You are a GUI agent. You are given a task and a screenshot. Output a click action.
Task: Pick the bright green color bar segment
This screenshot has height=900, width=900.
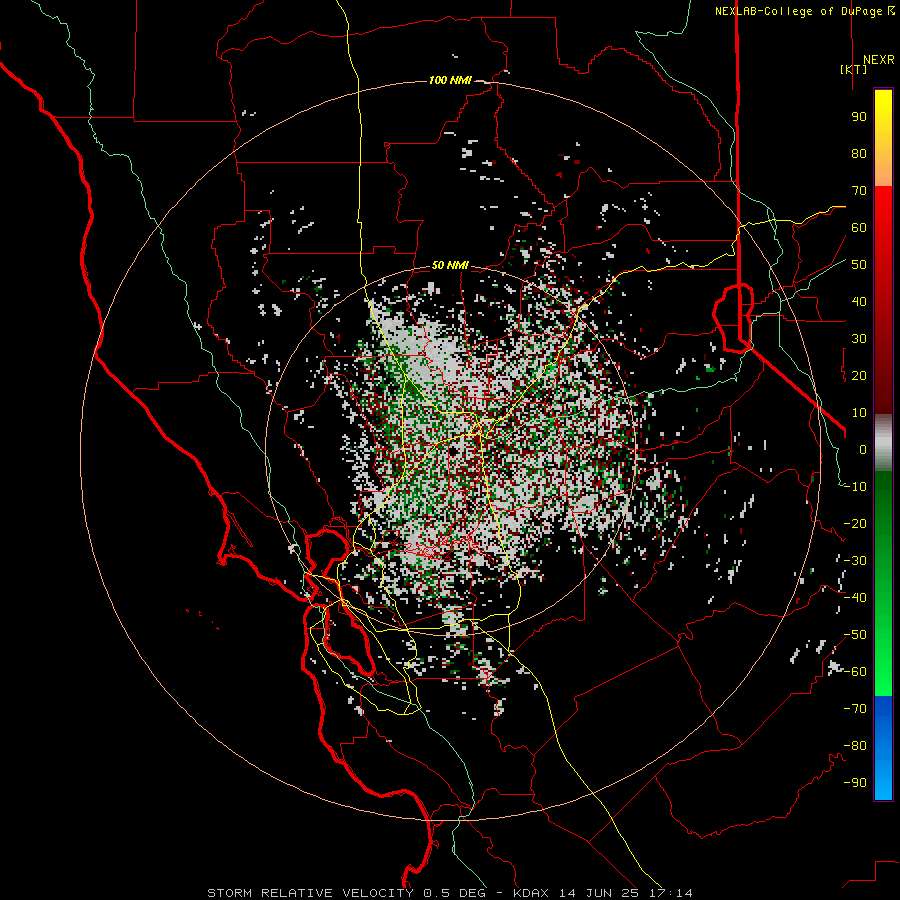pos(883,660)
